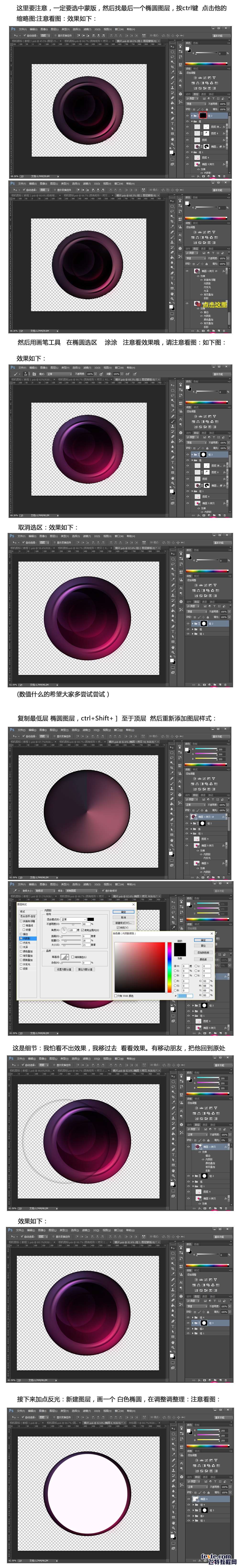Viewport: 240px width, 1568px height.
Task: Click 确定 button in the color picker dialog
Action: [x=203, y=940]
